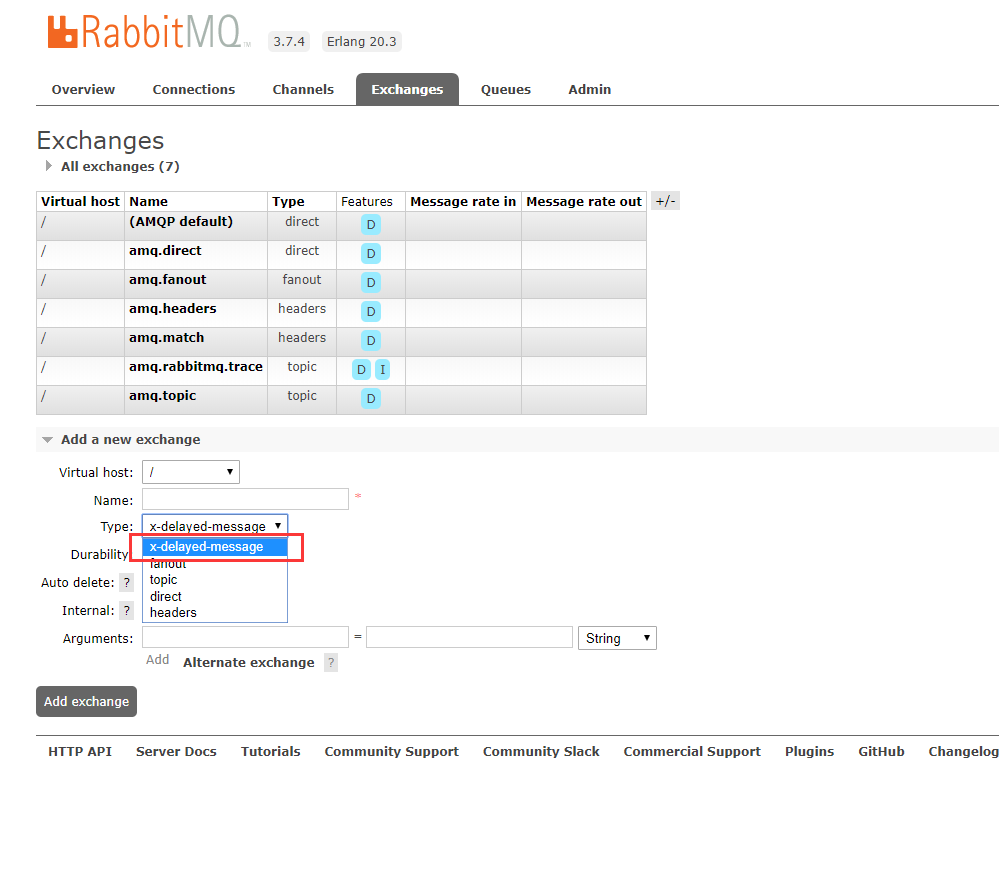Choose fanout from the type list
The height and width of the screenshot is (873, 999).
pos(215,563)
